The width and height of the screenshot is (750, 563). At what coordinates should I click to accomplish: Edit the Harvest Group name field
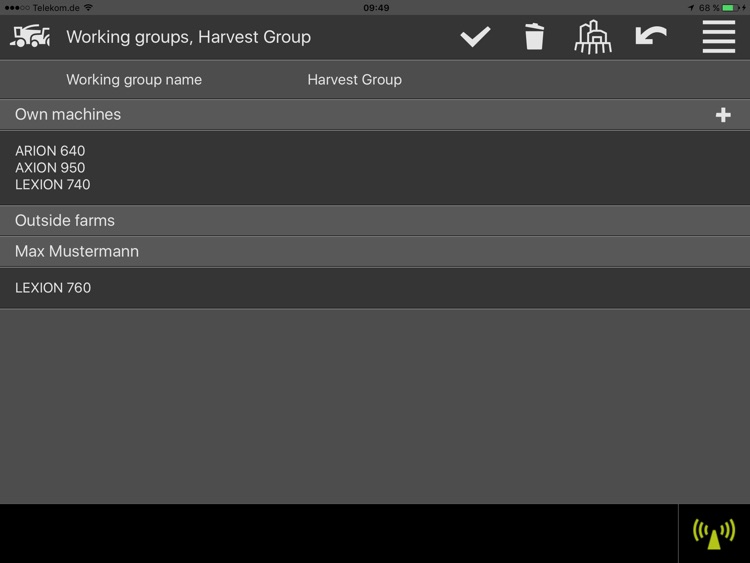click(354, 79)
